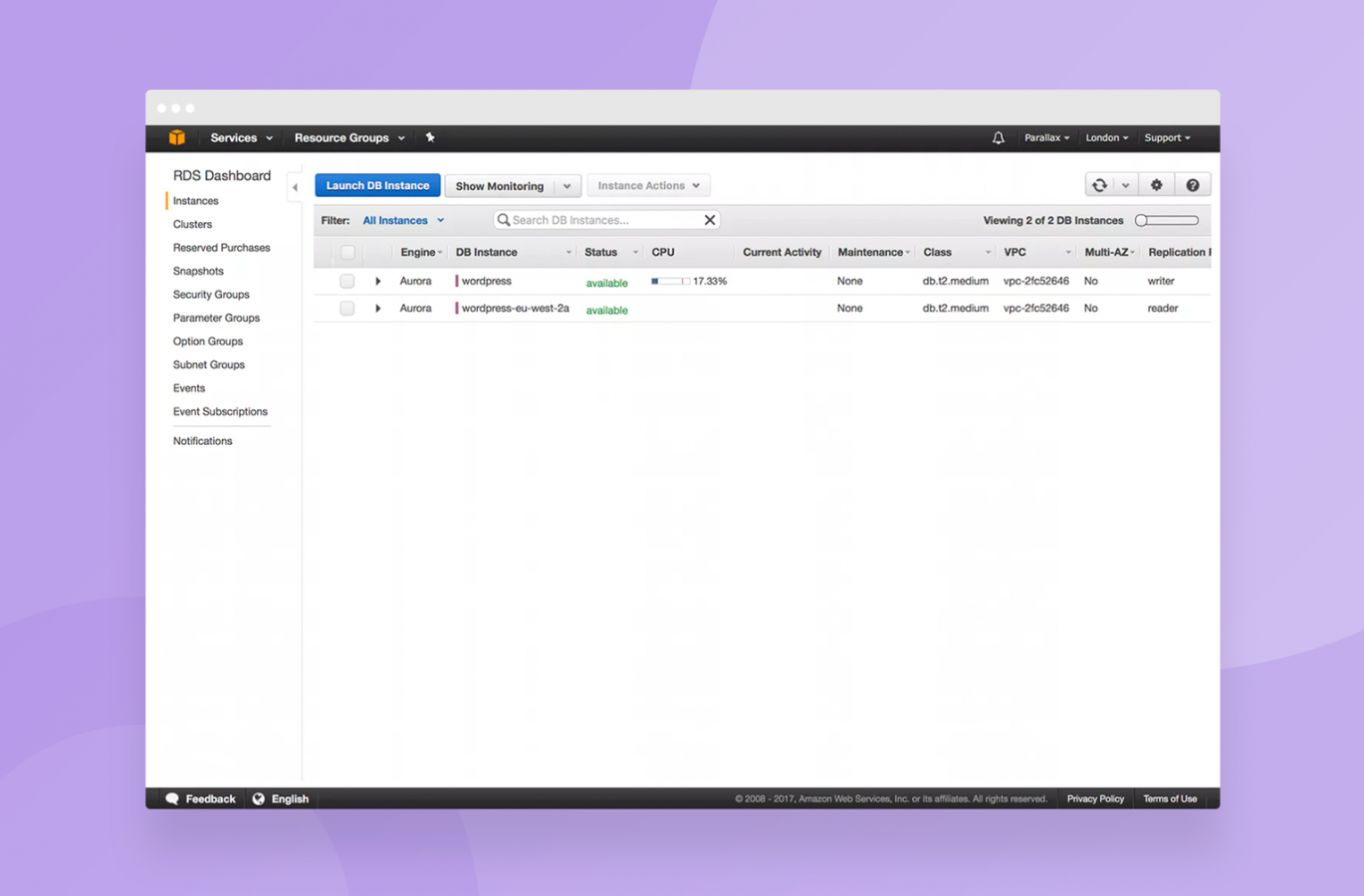Open the London region dropdown
The height and width of the screenshot is (896, 1364).
tap(1106, 137)
